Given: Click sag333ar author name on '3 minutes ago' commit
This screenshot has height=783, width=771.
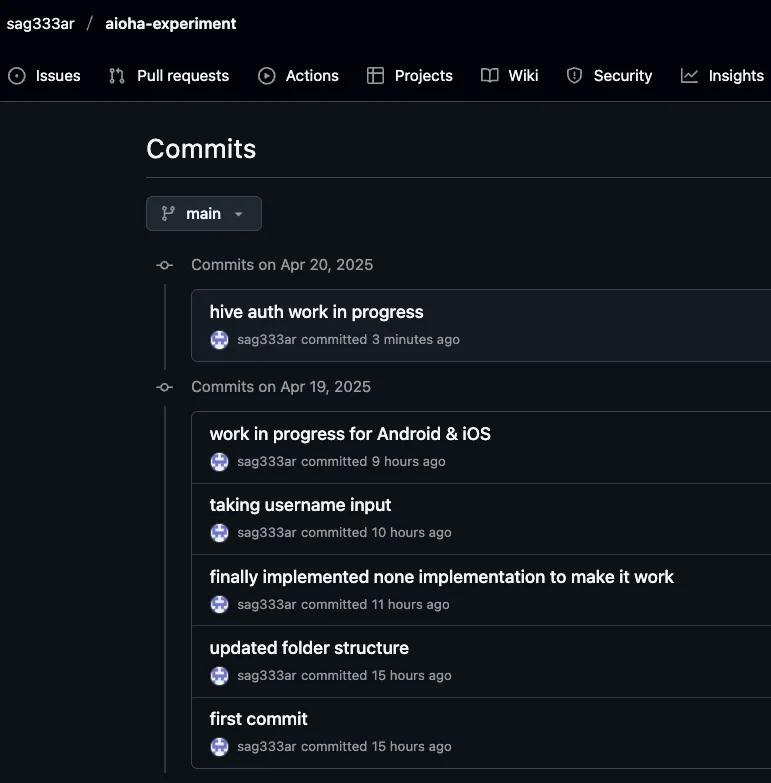Looking at the screenshot, I should (267, 340).
